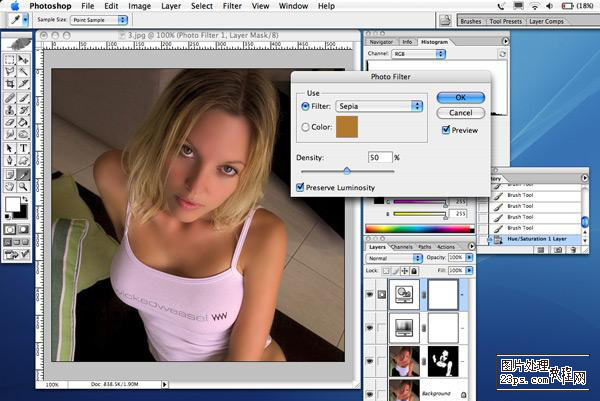Uncheck the Preview checkbox
The height and width of the screenshot is (401, 600).
[x=446, y=130]
